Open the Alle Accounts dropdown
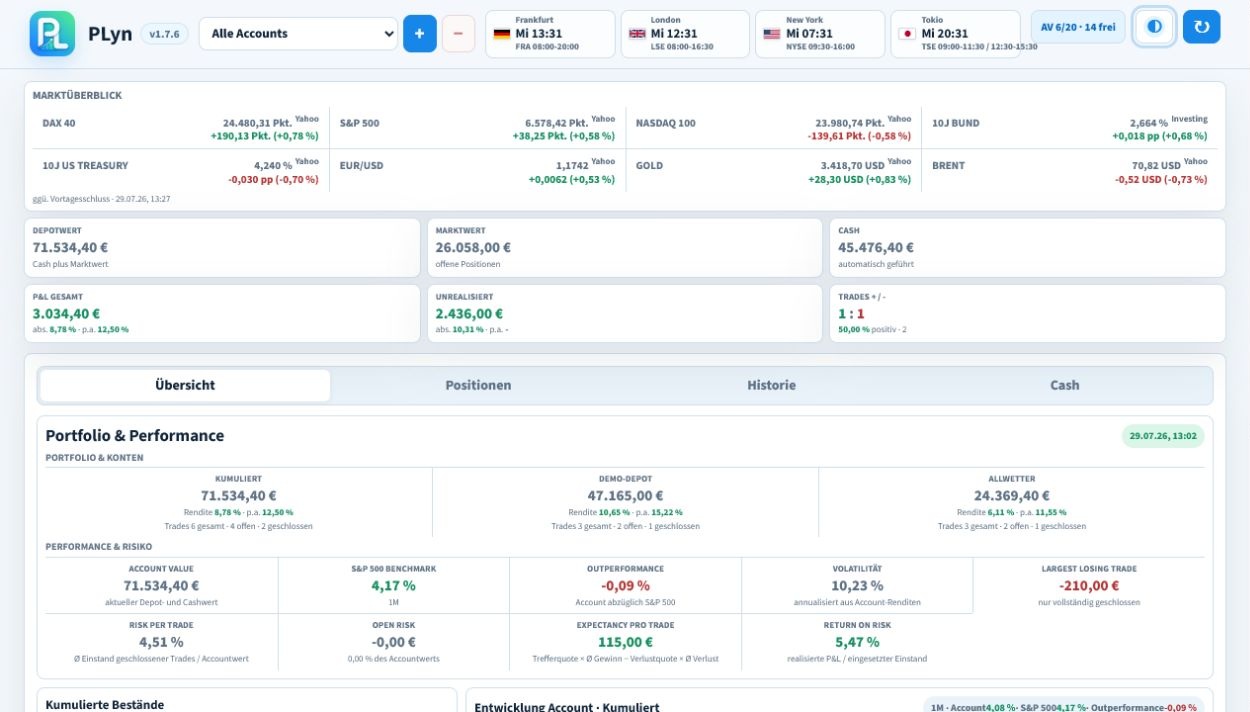Viewport: 1250px width, 712px height. pos(298,33)
